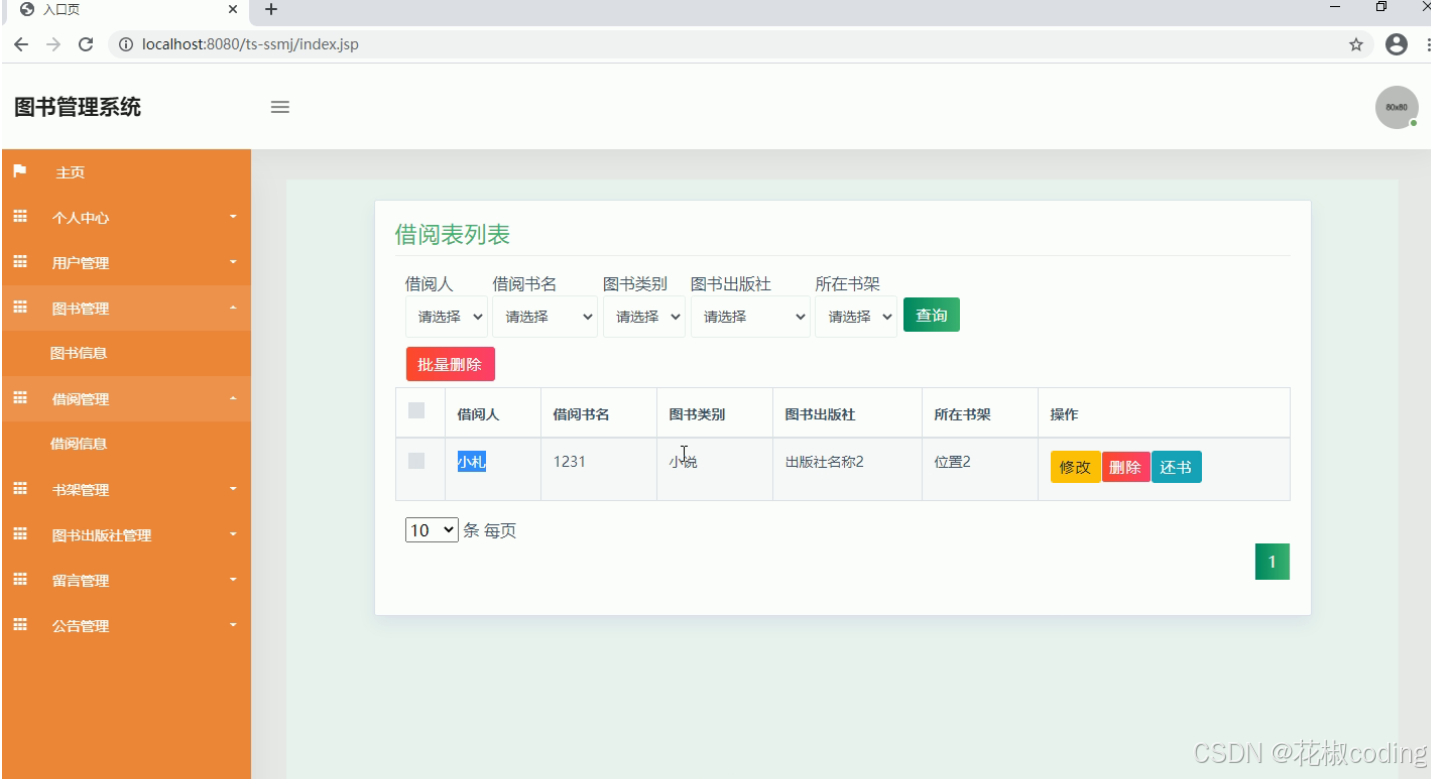The image size is (1431, 779).
Task: Click the green 查询 search button
Action: click(931, 314)
